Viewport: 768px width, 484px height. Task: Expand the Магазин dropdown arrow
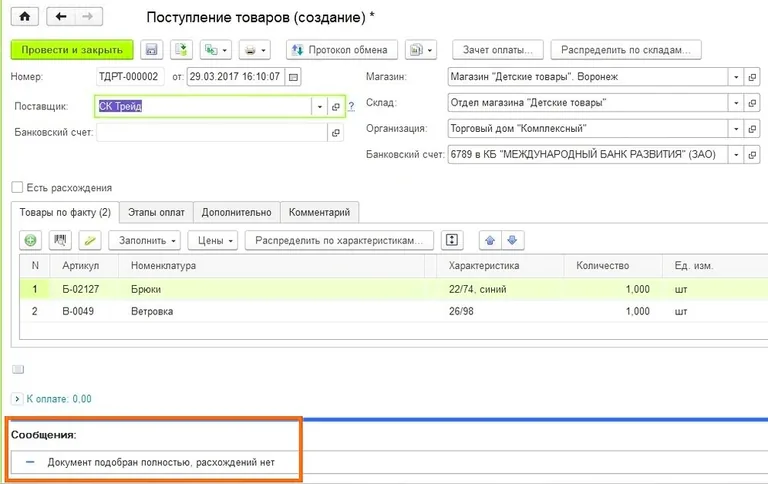tap(736, 77)
